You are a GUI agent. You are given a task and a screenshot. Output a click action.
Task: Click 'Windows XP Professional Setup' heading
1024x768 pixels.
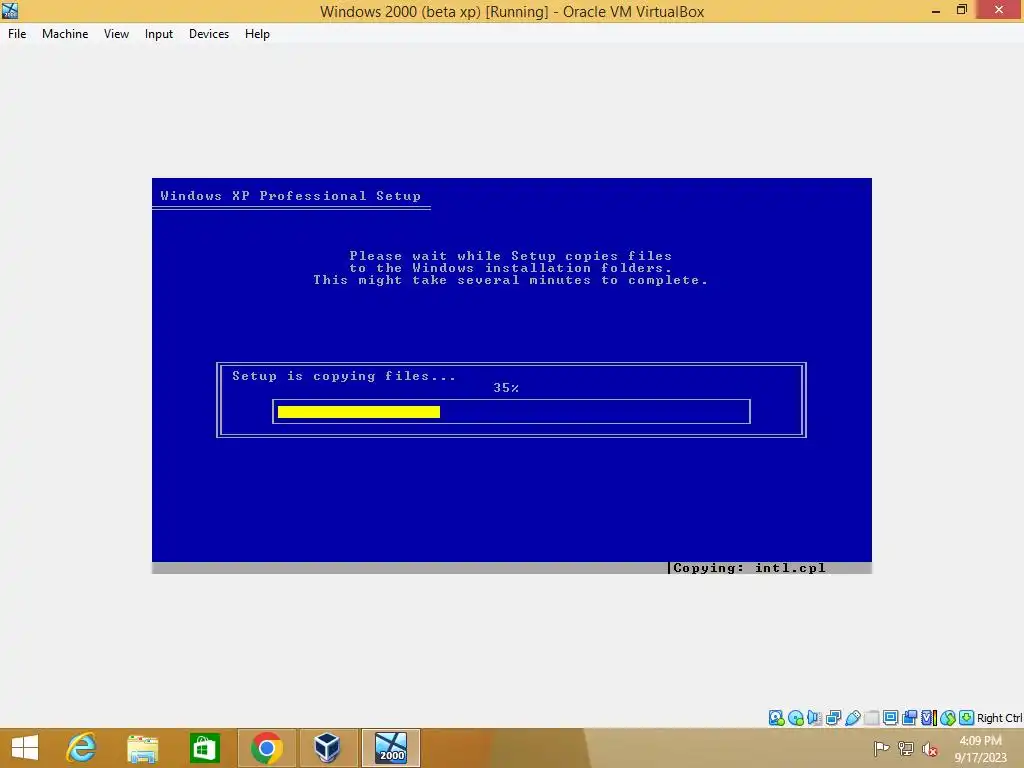(291, 196)
